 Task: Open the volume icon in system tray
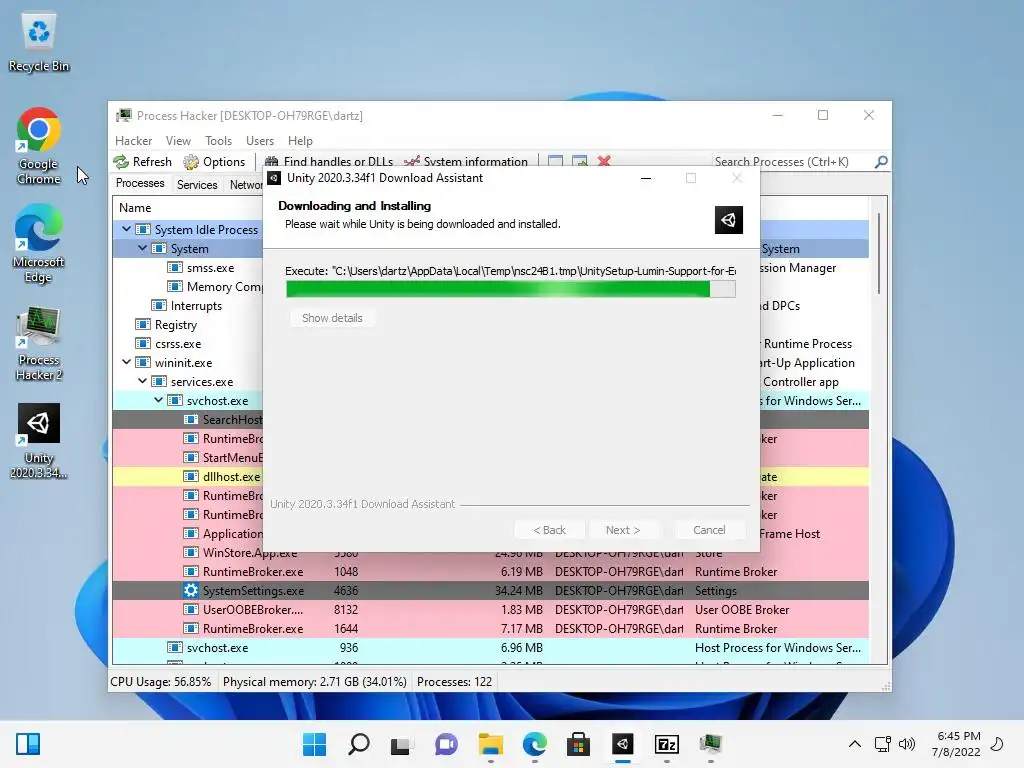(x=906, y=744)
